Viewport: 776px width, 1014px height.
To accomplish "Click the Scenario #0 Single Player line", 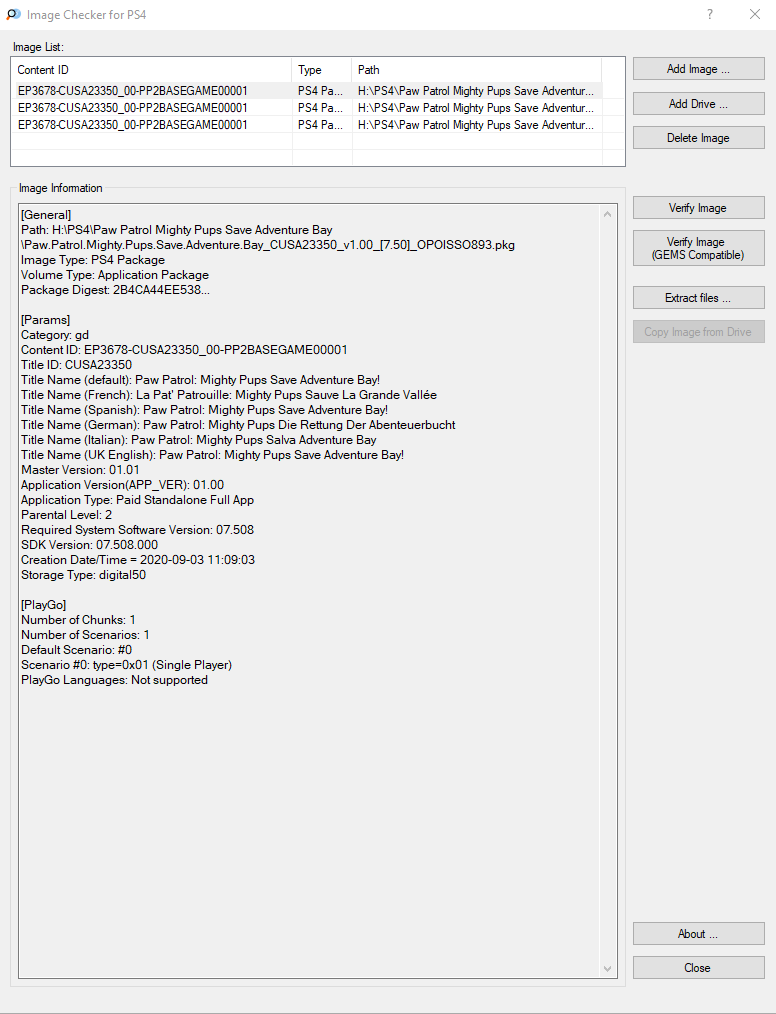I will 126,665.
